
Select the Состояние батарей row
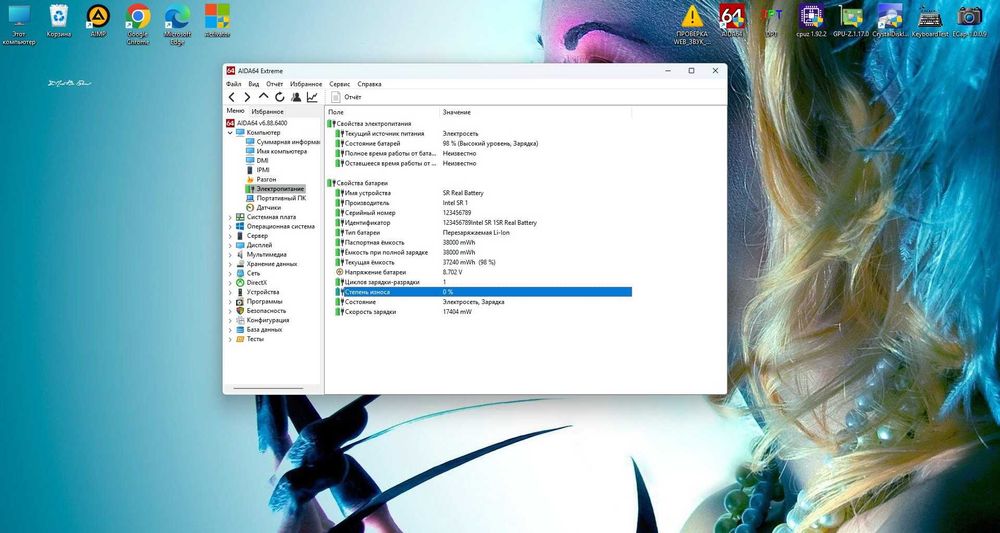478,143
